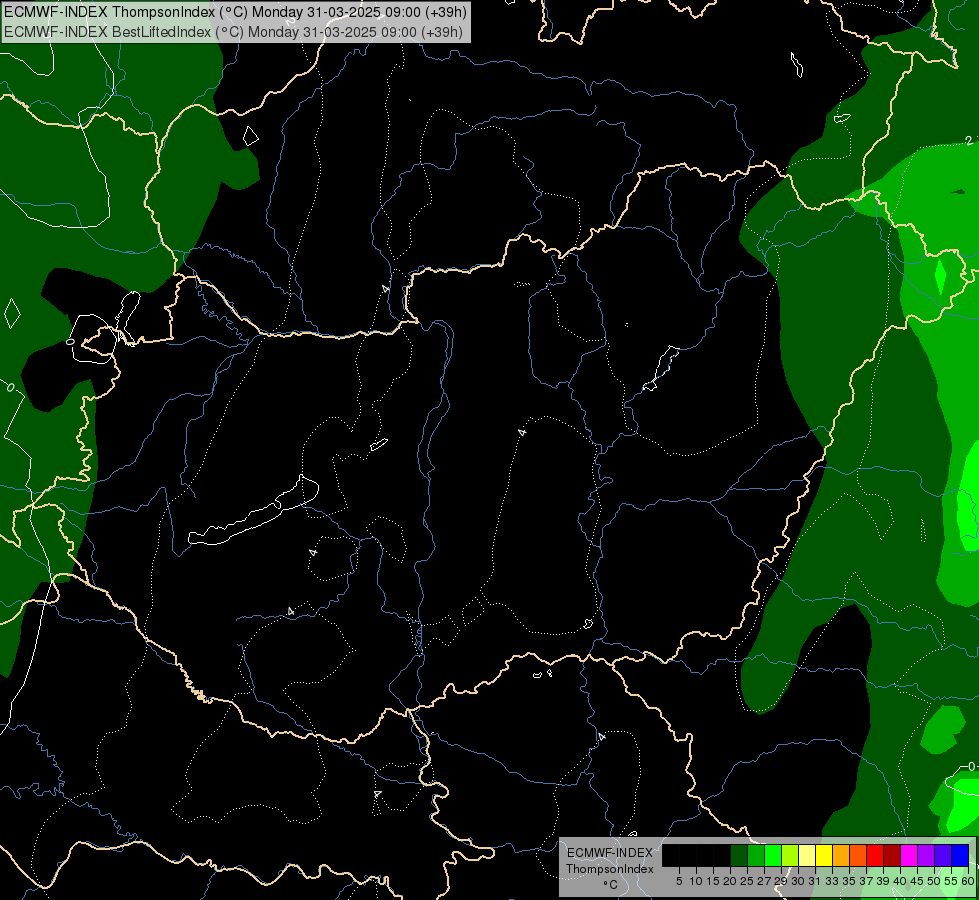The height and width of the screenshot is (900, 979).
Task: Click the red 37-39 legend swatch
Action: click(875, 855)
